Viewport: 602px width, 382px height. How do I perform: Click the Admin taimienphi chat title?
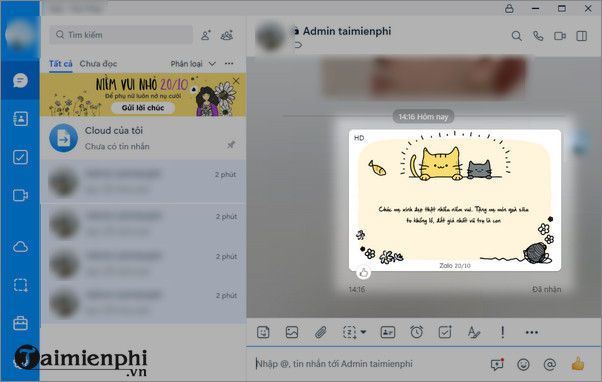[347, 31]
